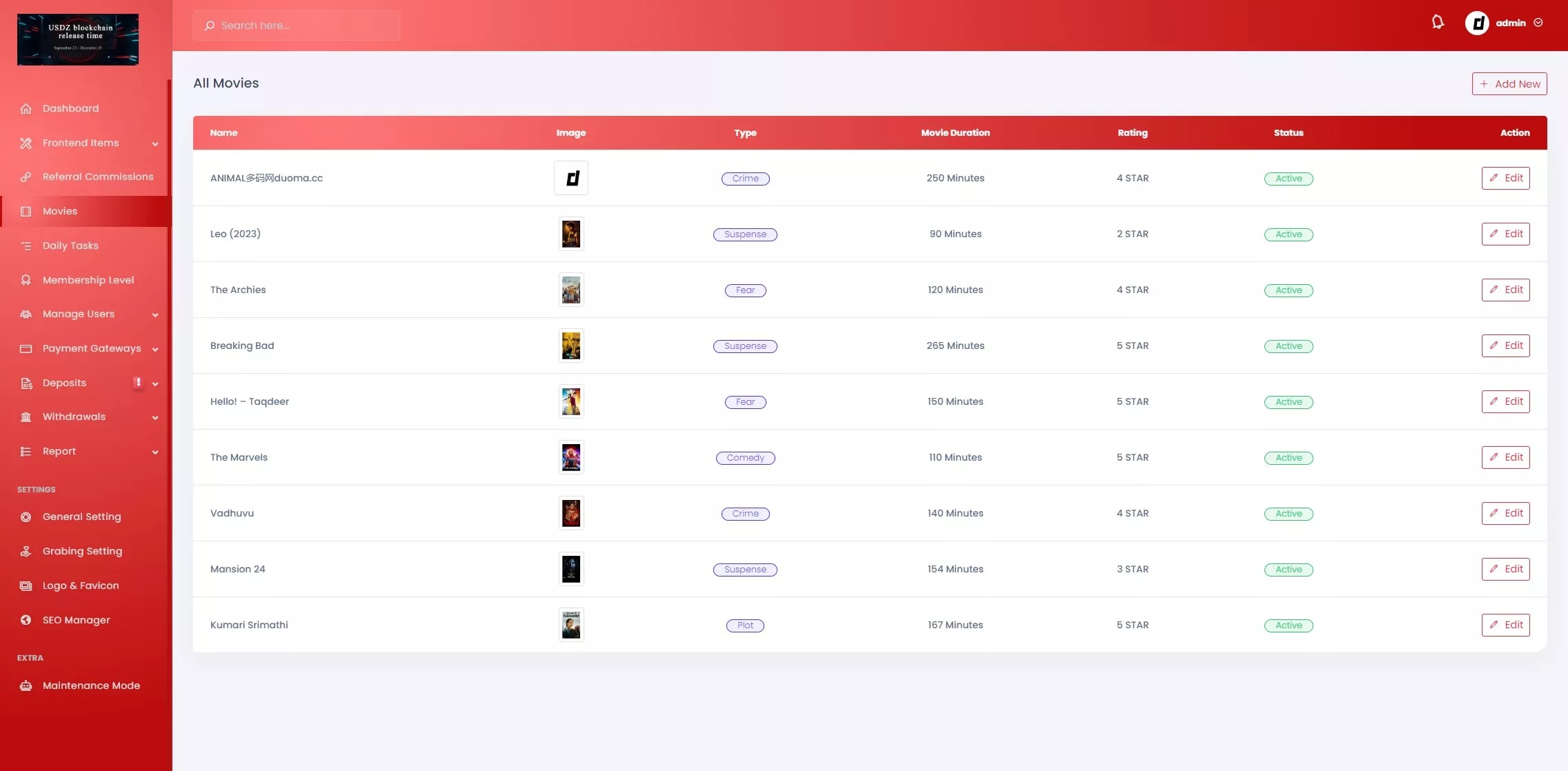Click The Marvels poster thumbnail
The height and width of the screenshot is (771, 1568).
click(571, 458)
